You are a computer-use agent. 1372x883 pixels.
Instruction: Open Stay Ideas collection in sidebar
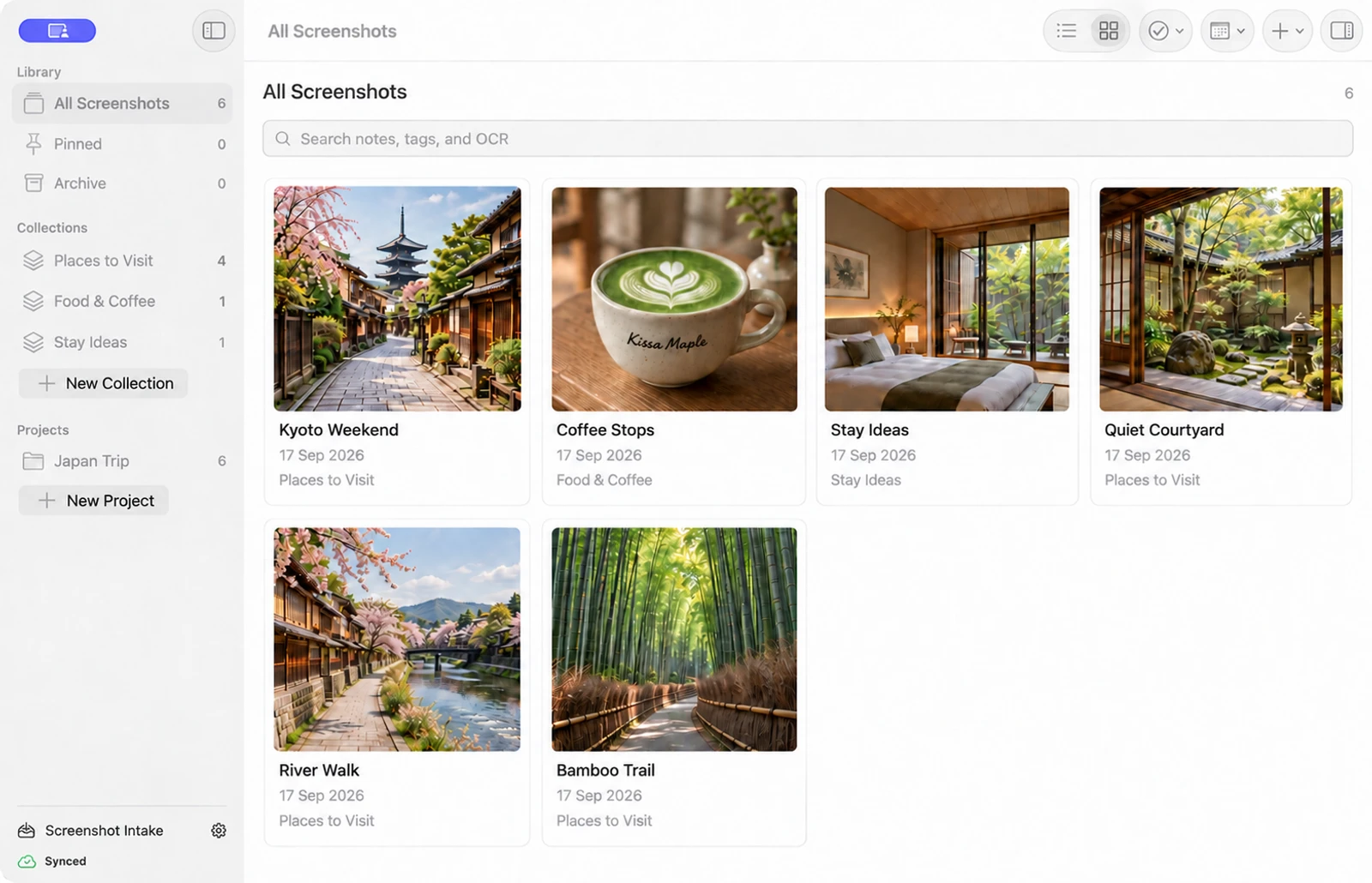pyautogui.click(x=123, y=342)
